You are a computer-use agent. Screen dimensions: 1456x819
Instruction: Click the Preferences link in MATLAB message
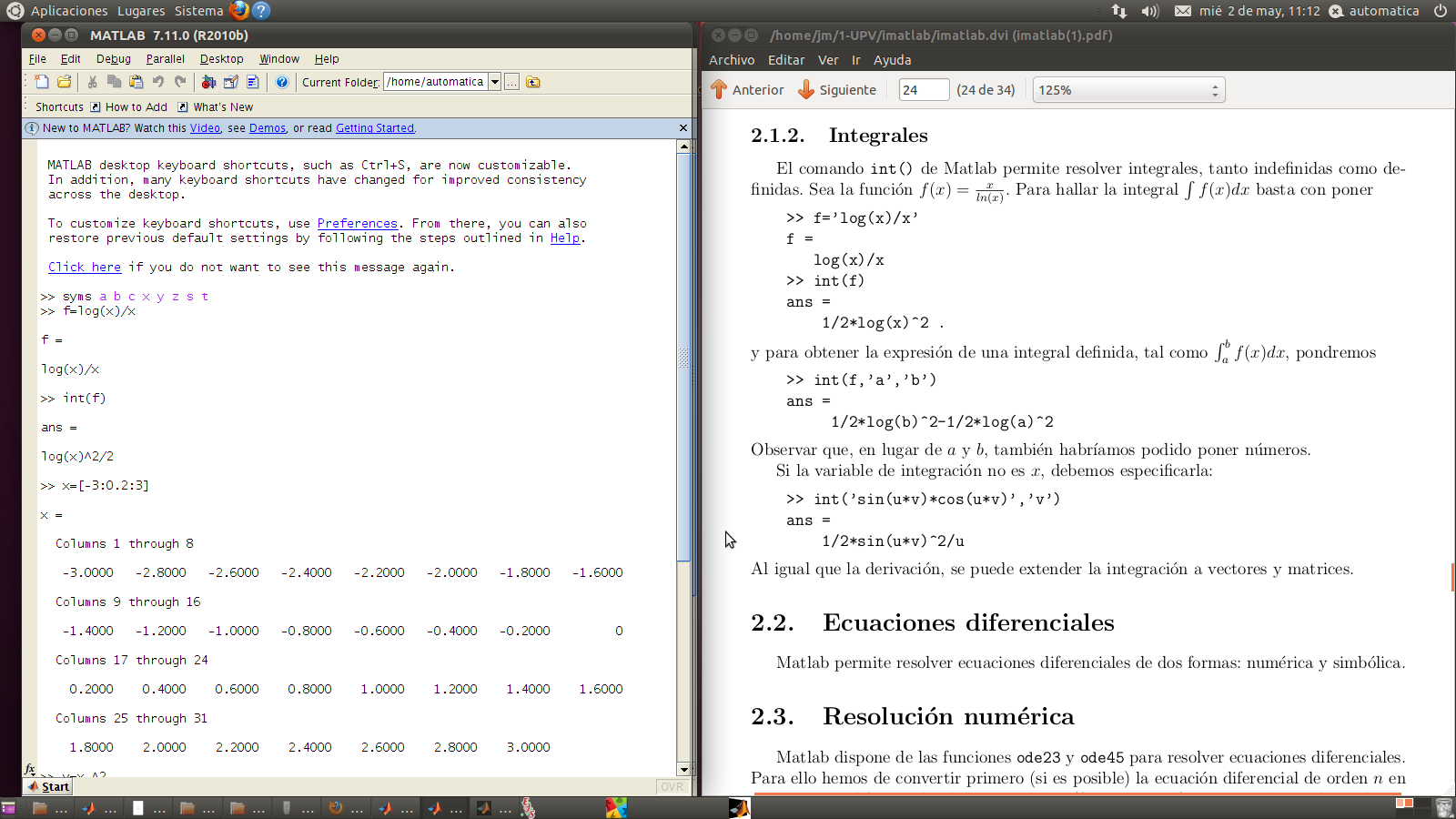pyautogui.click(x=357, y=223)
